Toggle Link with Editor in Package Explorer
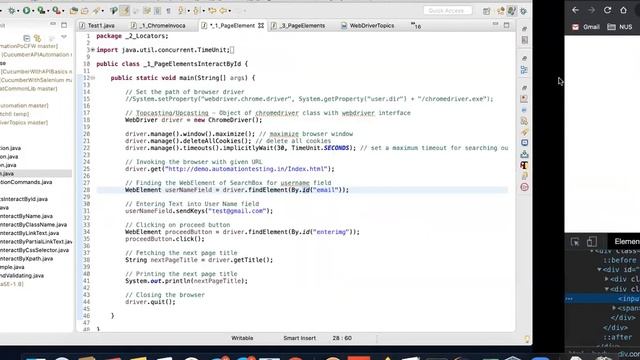 (x=38, y=38)
